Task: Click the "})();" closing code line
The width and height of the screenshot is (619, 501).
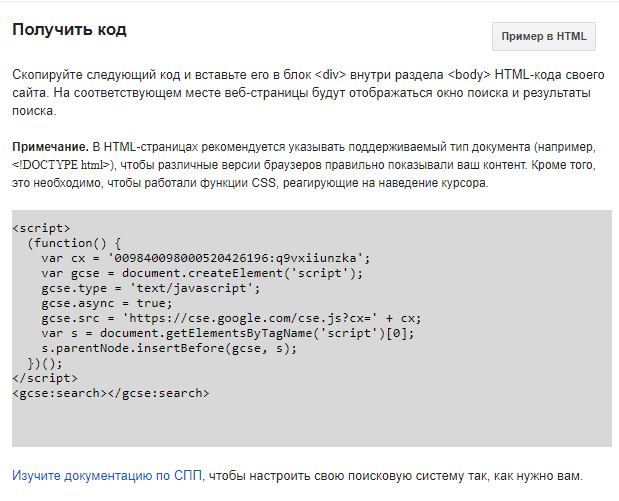Action: point(45,363)
